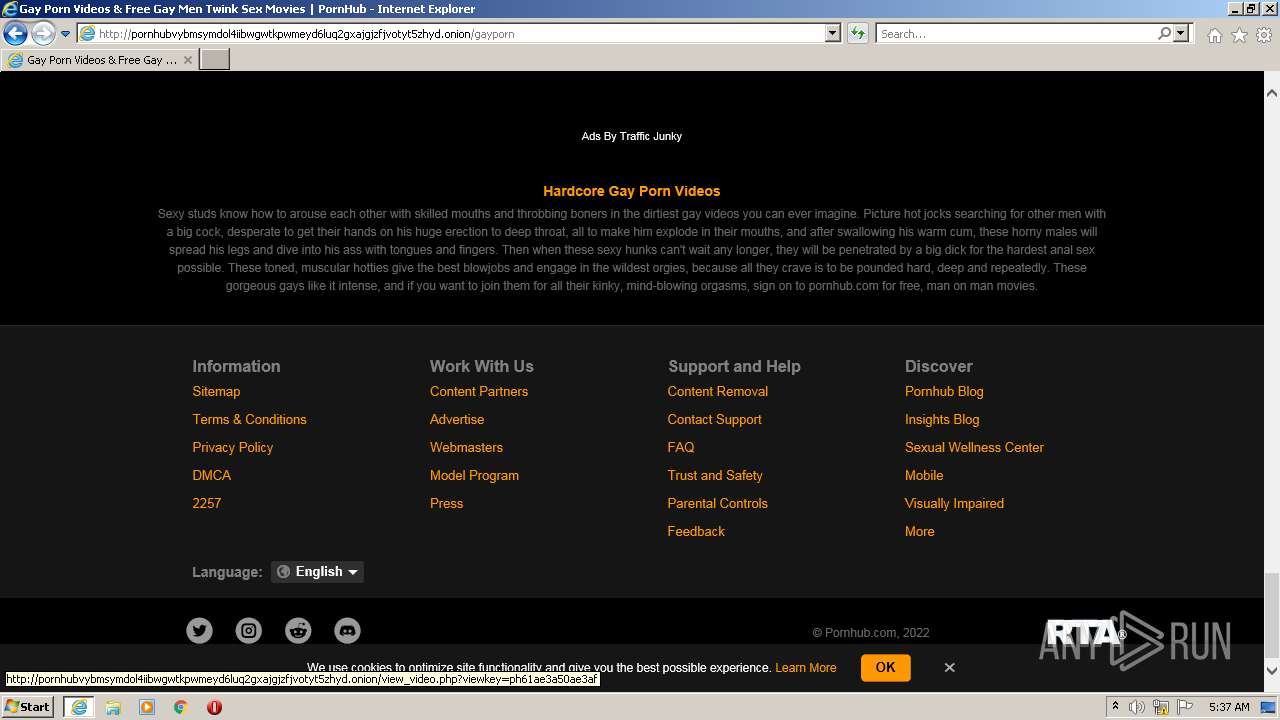1280x720 pixels.
Task: Open a new blank tab
Action: pos(215,60)
